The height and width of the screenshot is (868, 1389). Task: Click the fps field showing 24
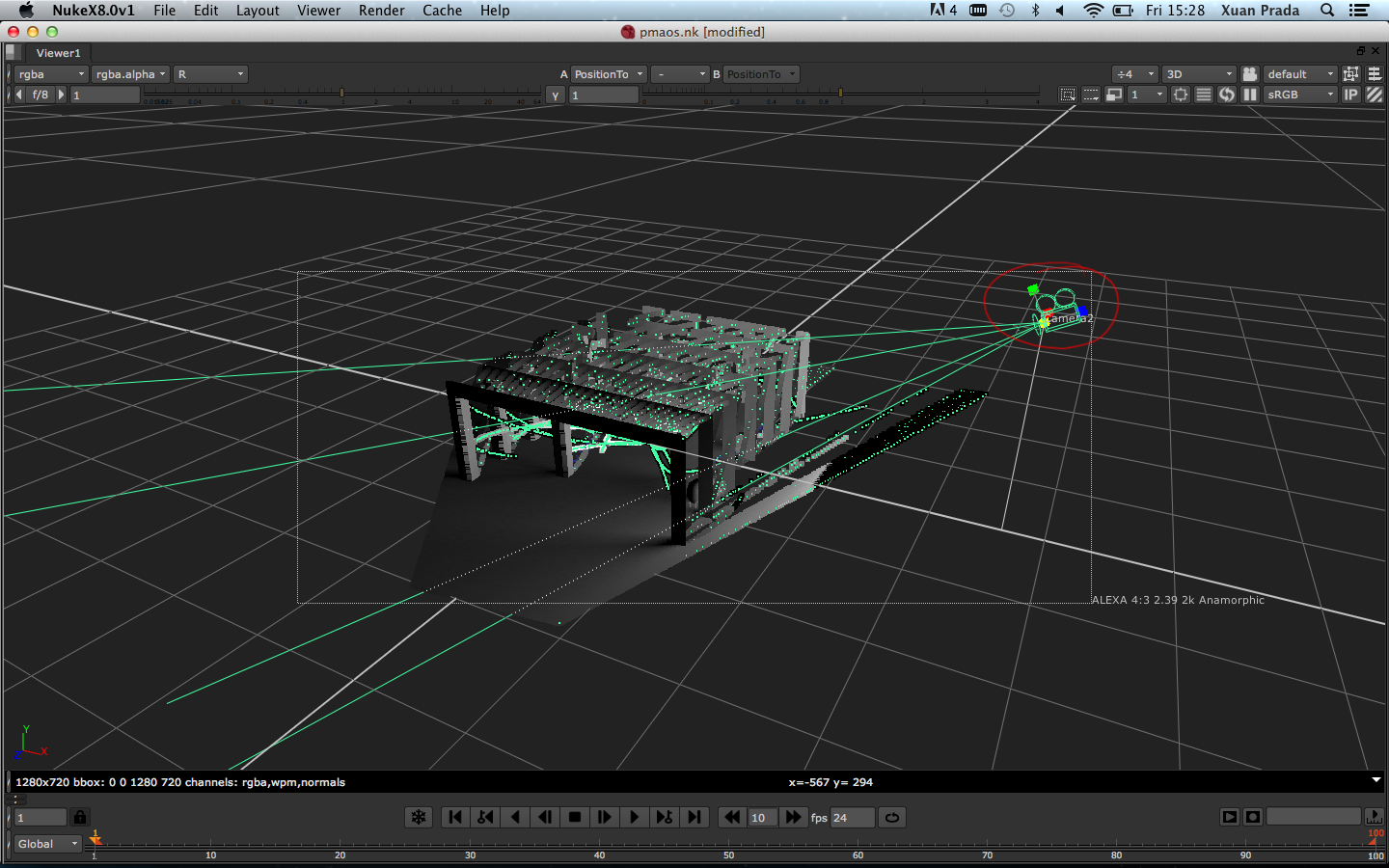(x=853, y=818)
